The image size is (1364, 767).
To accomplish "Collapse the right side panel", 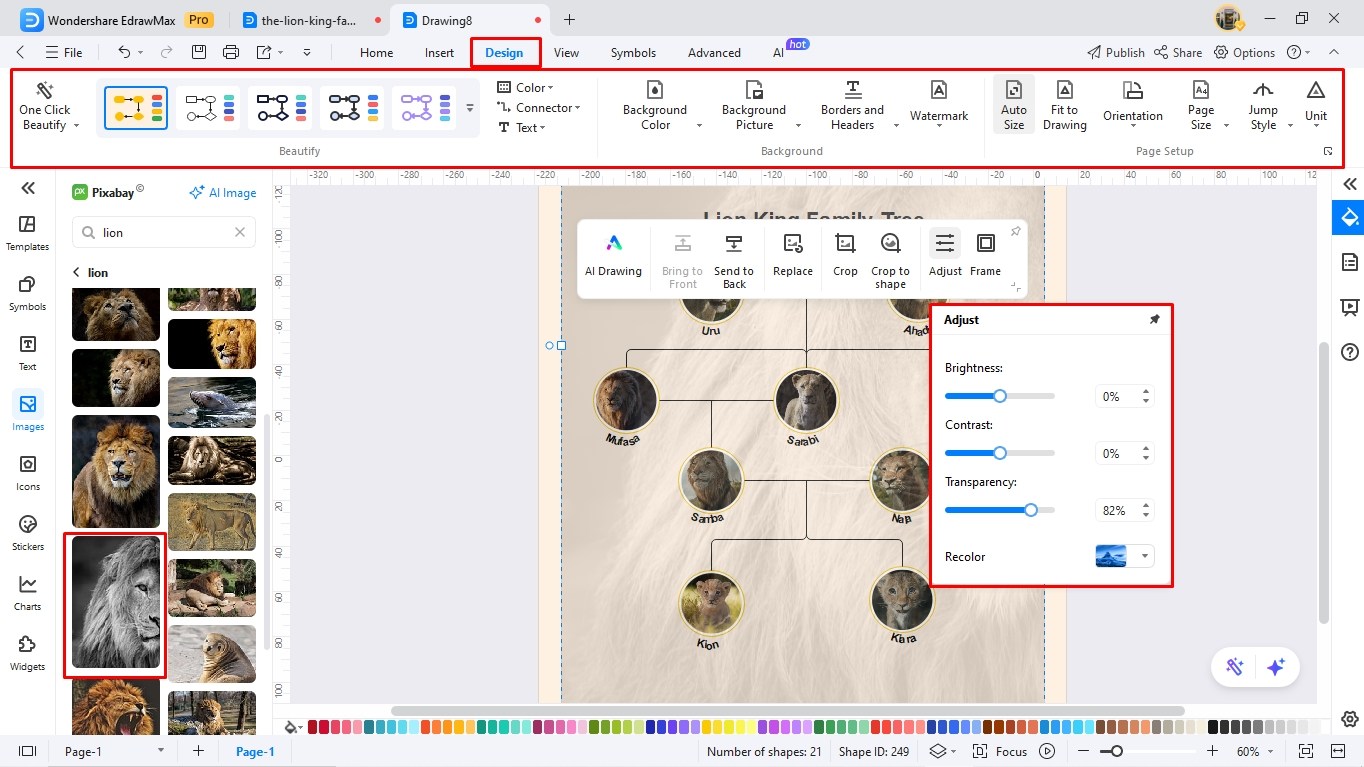I will (1349, 184).
